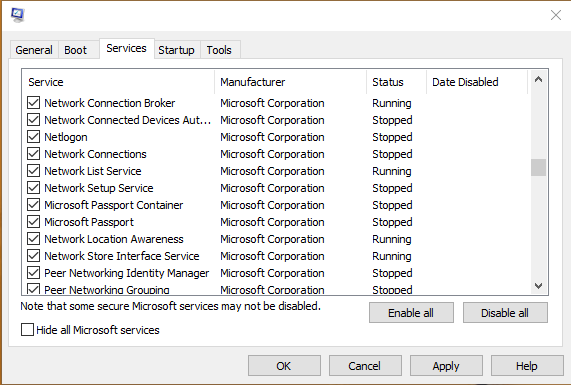
Task: Click the scroll up arrow in services list
Action: [538, 79]
